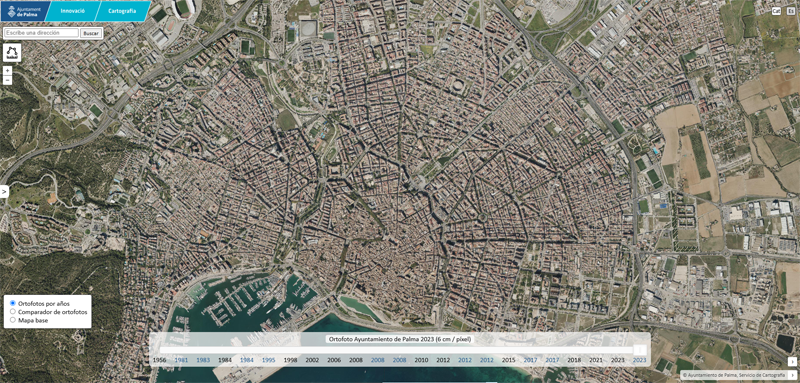Click the year slider handle at 2023

click(640, 350)
